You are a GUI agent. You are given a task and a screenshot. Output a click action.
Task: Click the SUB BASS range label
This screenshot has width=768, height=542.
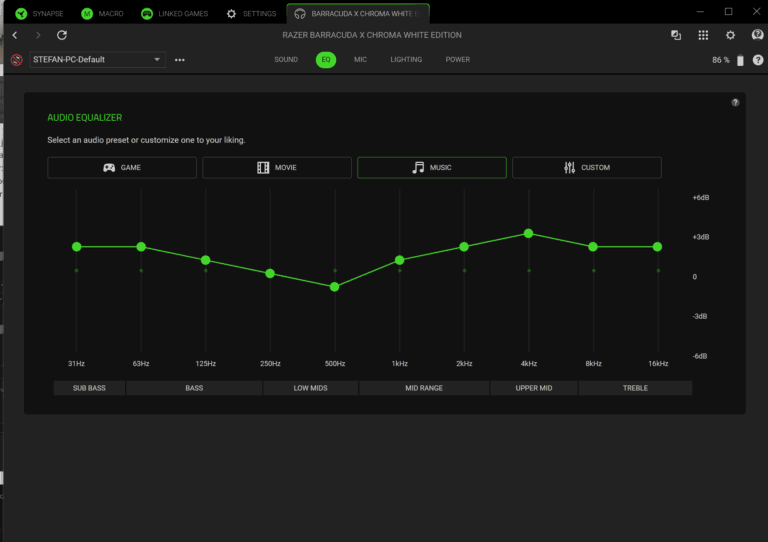pyautogui.click(x=89, y=388)
